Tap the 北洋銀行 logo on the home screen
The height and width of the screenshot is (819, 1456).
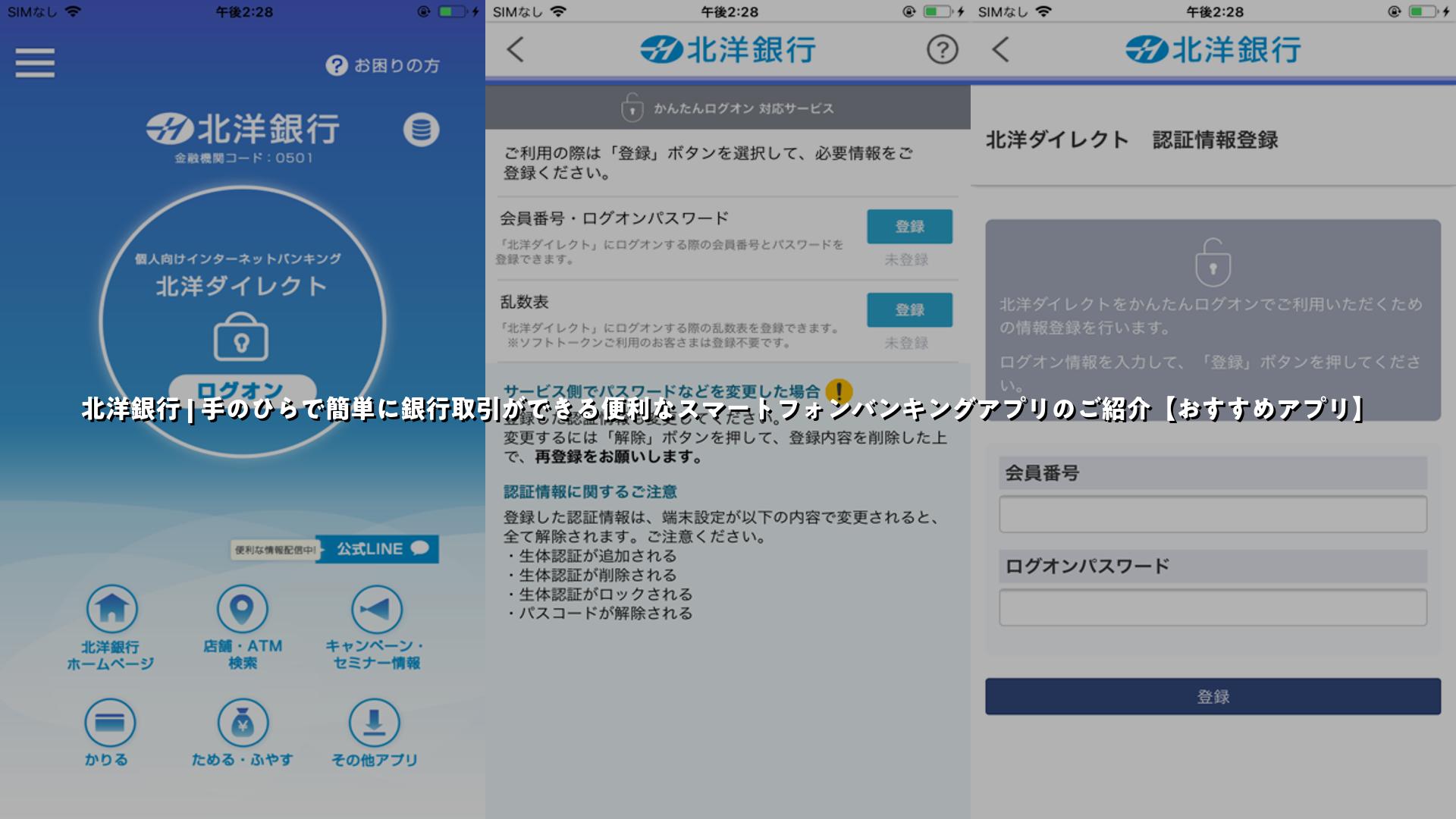243,129
